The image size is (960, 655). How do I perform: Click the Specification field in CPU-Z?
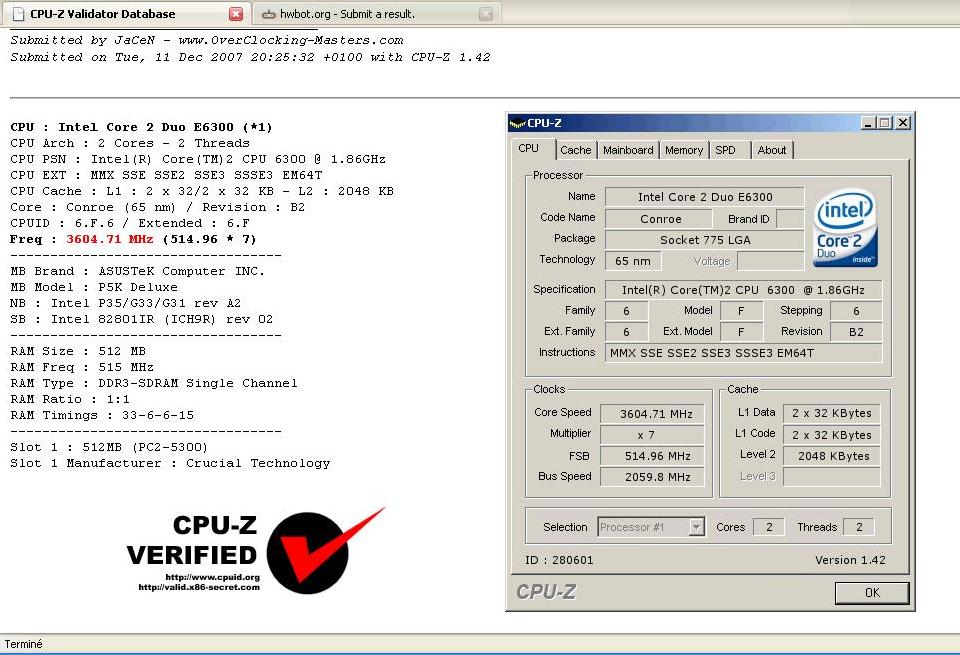pos(743,290)
